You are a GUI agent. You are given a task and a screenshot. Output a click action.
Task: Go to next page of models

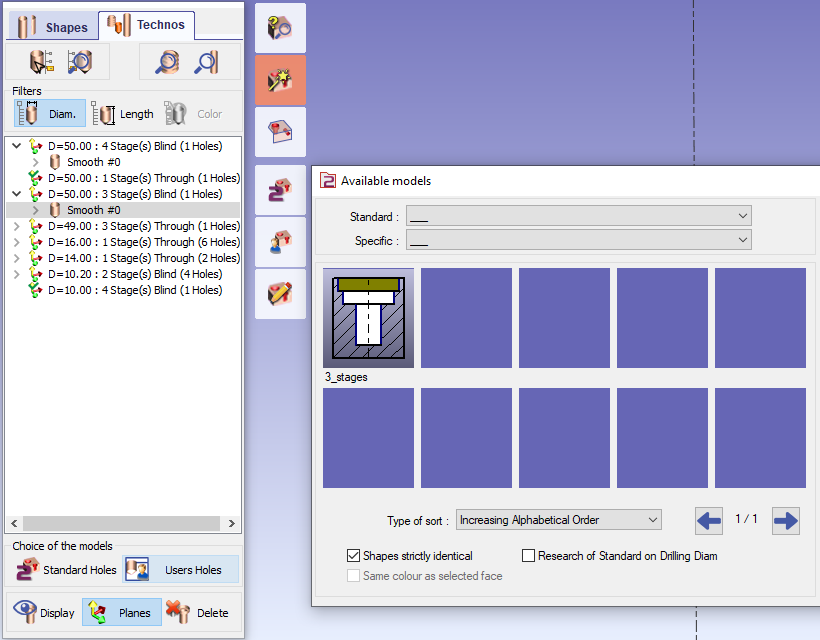coord(786,520)
